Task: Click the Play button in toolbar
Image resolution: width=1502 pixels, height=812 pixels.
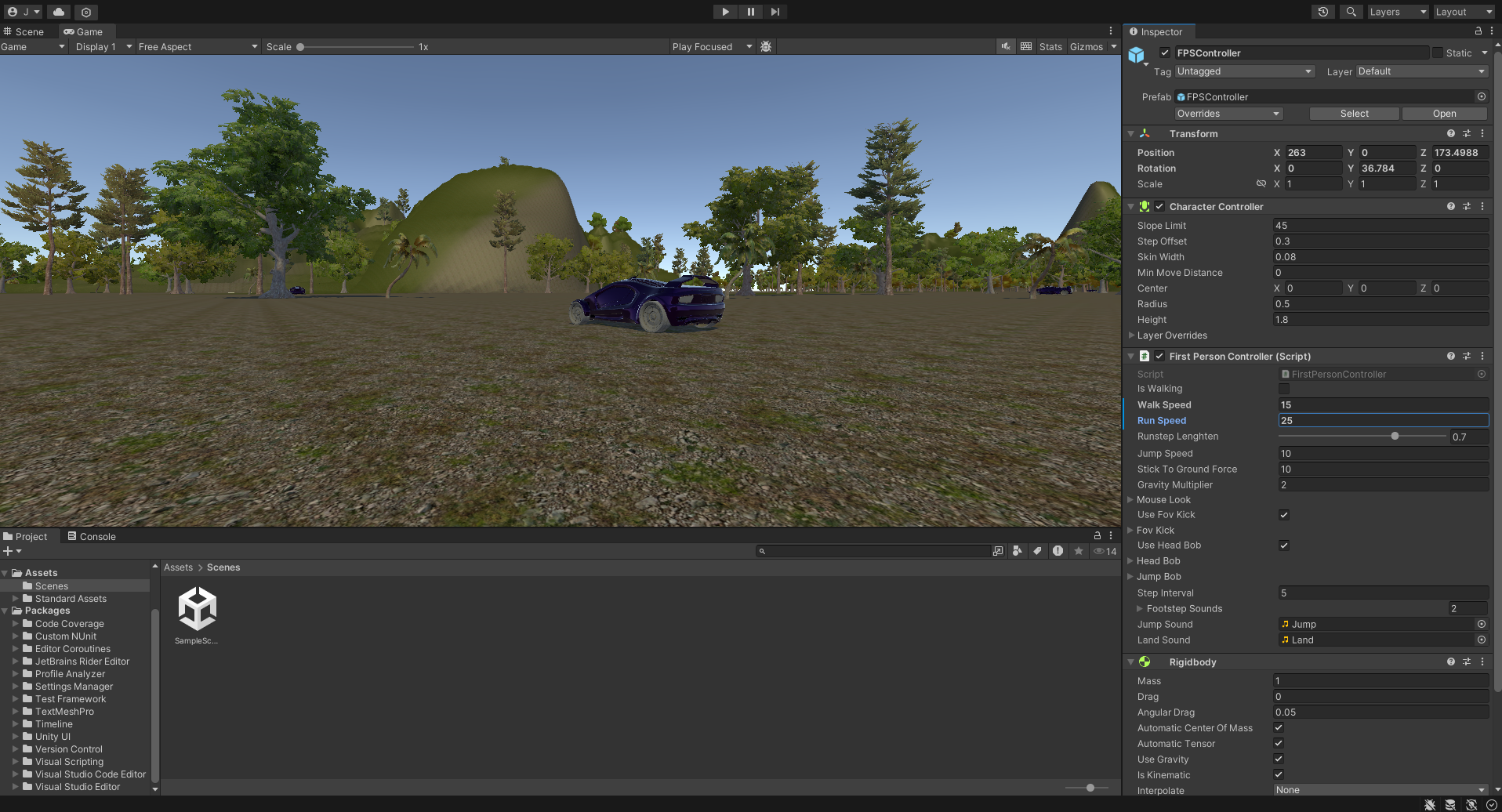Action: pos(725,12)
